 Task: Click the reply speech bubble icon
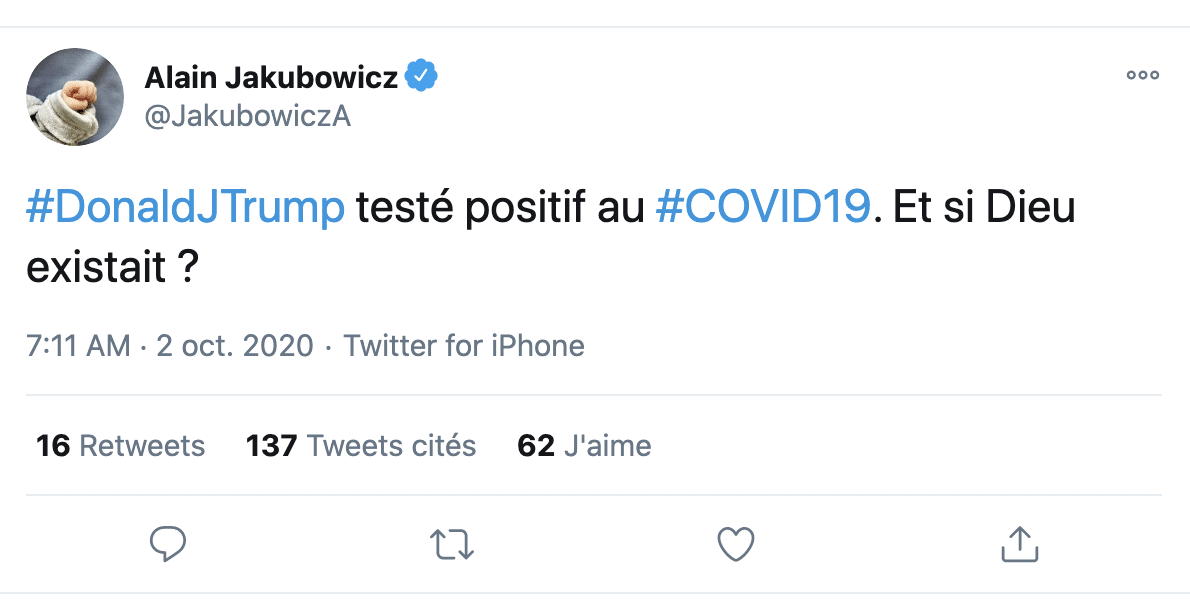pos(168,544)
